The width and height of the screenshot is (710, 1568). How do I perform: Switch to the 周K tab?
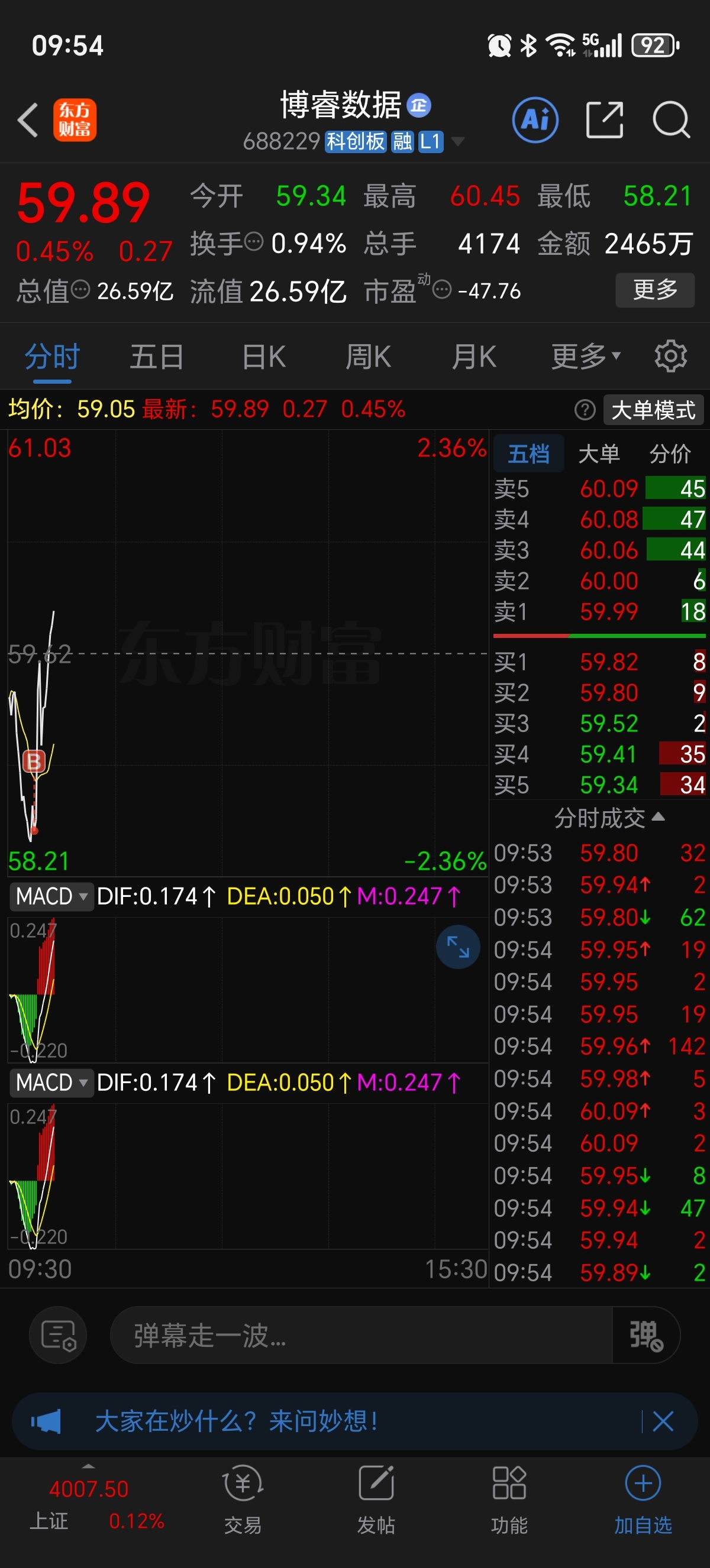(x=369, y=356)
